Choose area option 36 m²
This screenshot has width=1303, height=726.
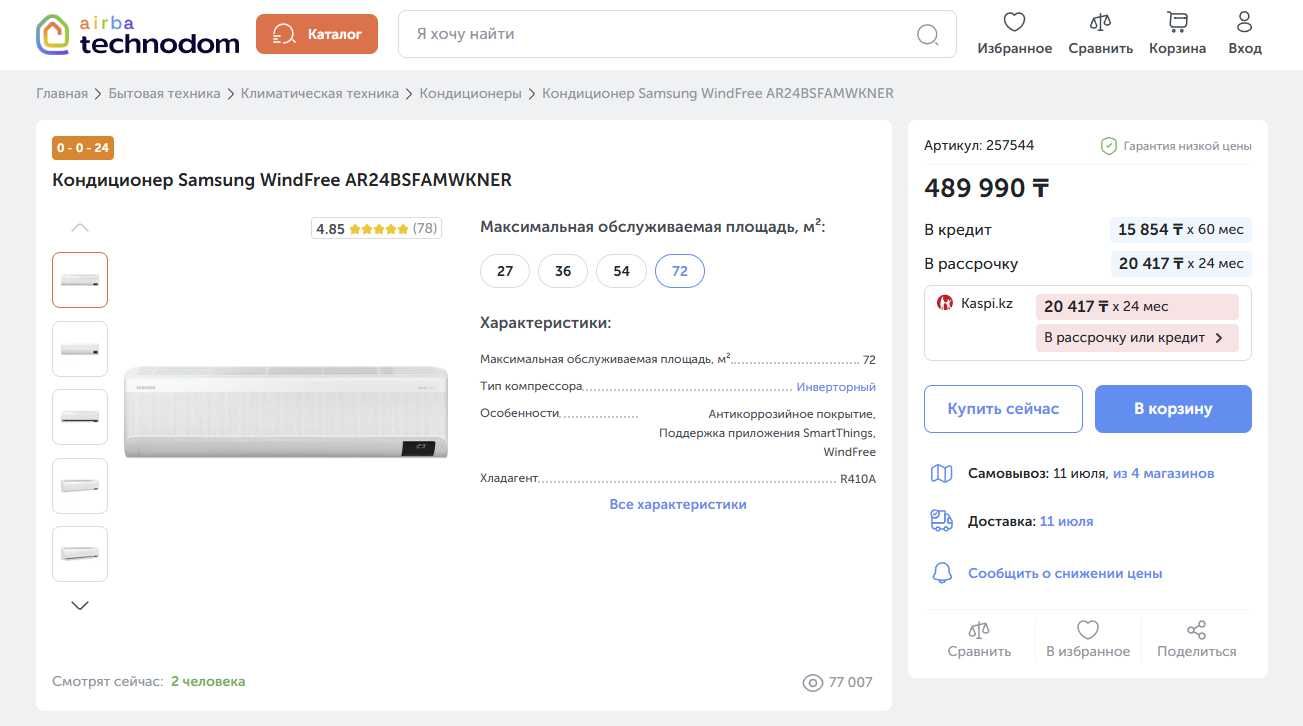[563, 271]
